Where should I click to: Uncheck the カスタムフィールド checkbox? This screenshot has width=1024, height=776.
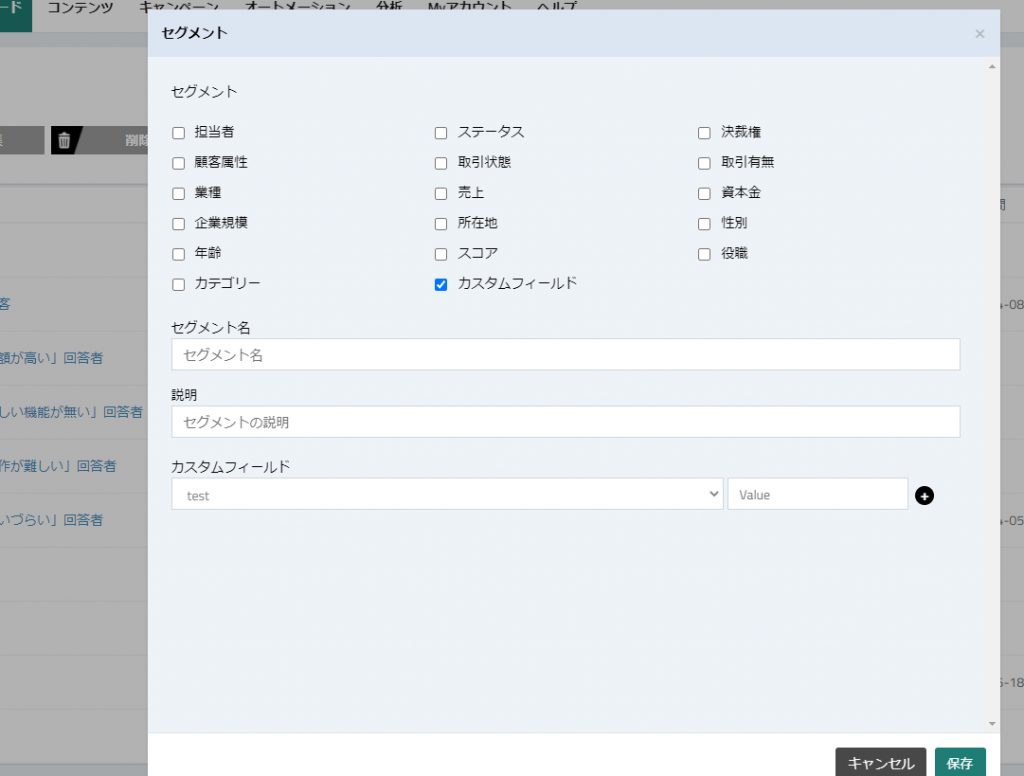pos(441,285)
